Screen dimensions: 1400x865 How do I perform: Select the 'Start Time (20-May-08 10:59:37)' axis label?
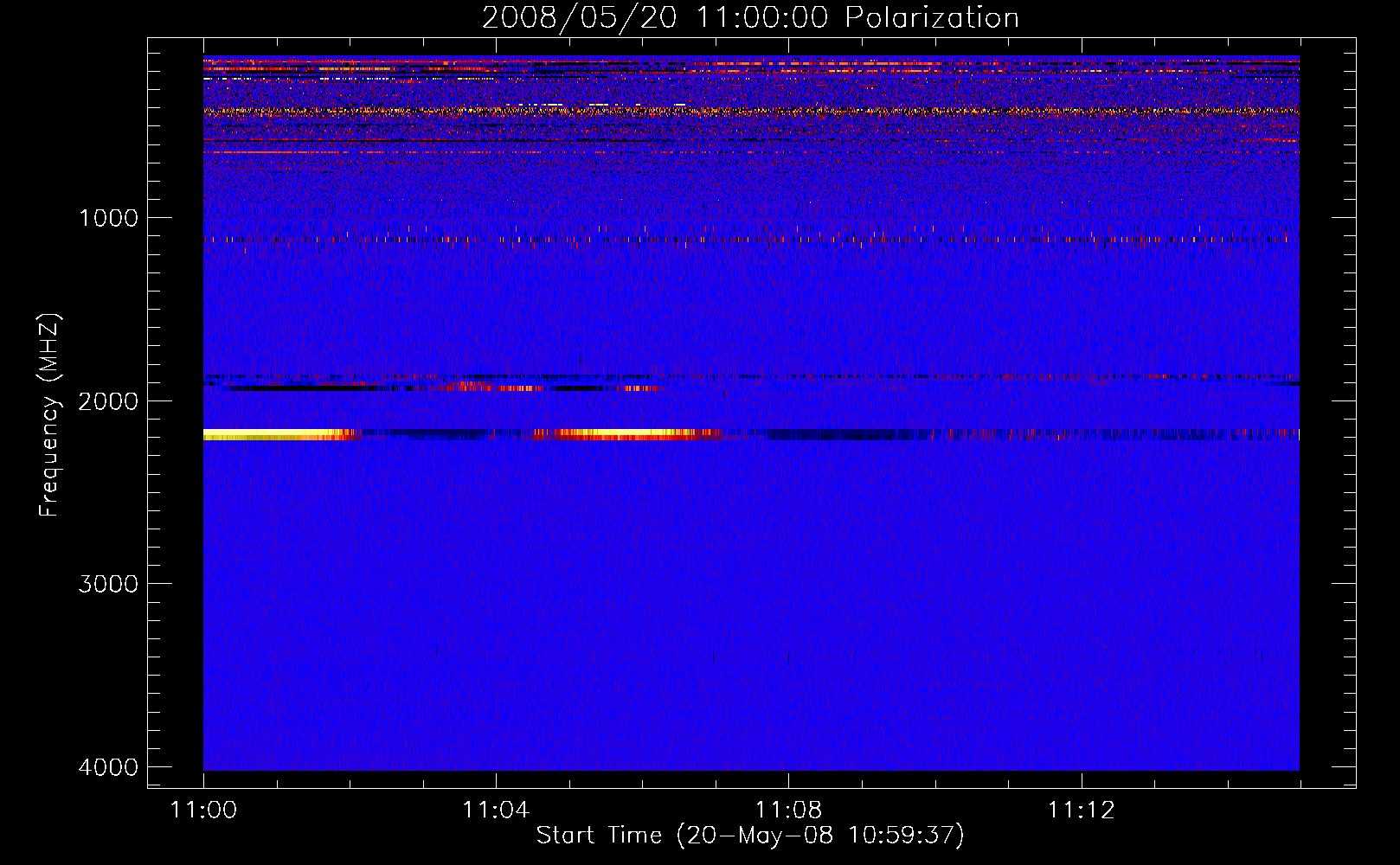click(x=750, y=836)
